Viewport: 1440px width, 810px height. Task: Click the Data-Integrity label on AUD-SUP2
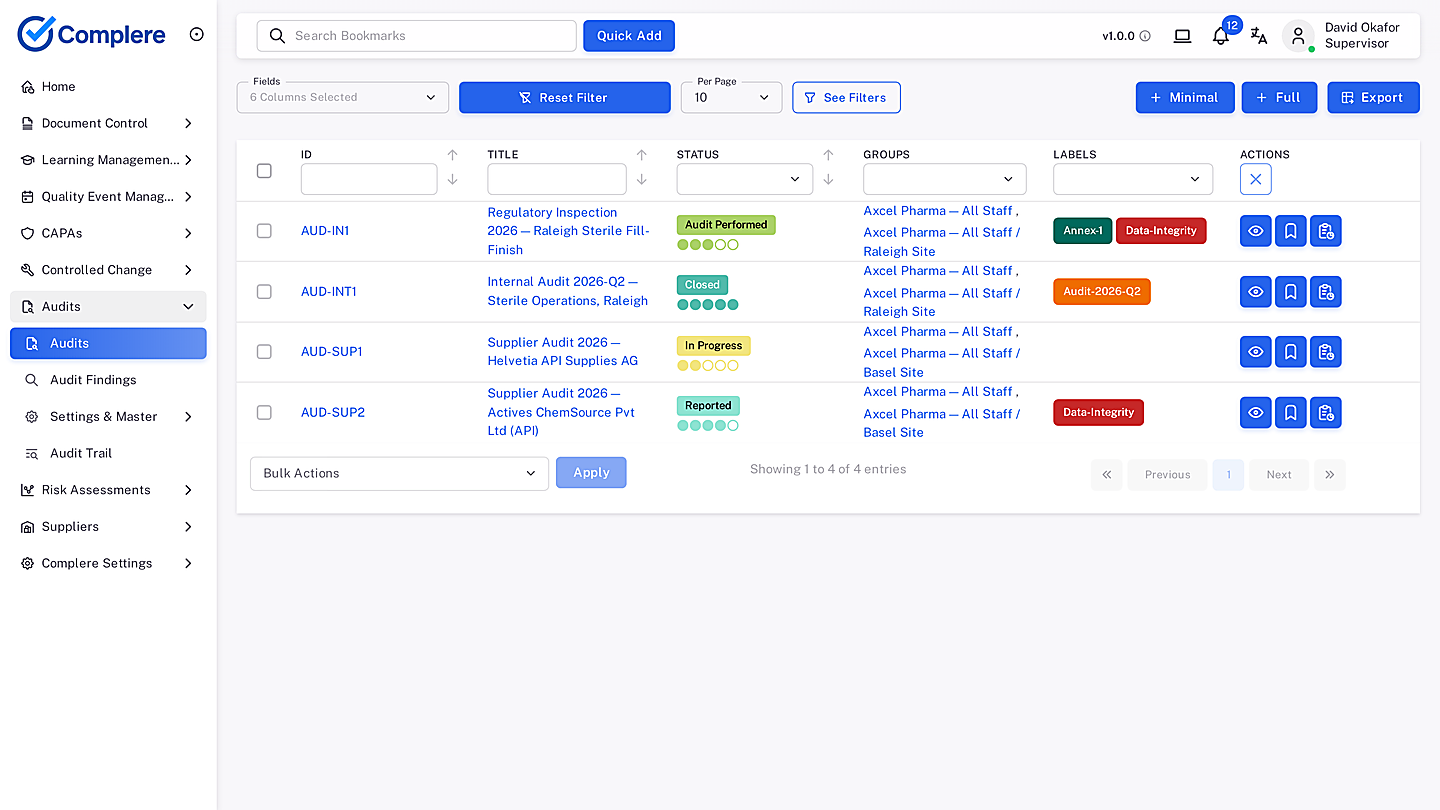tap(1098, 412)
